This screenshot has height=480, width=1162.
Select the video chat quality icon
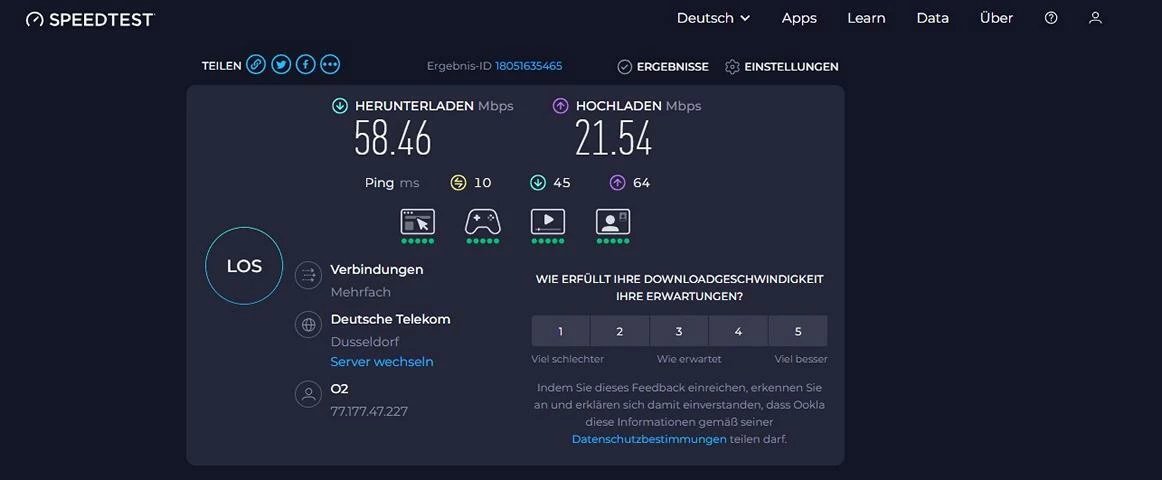613,222
